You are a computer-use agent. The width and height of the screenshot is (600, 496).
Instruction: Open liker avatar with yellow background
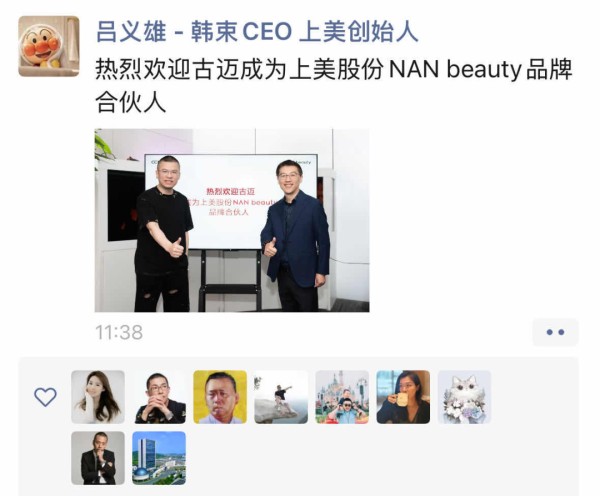point(220,397)
